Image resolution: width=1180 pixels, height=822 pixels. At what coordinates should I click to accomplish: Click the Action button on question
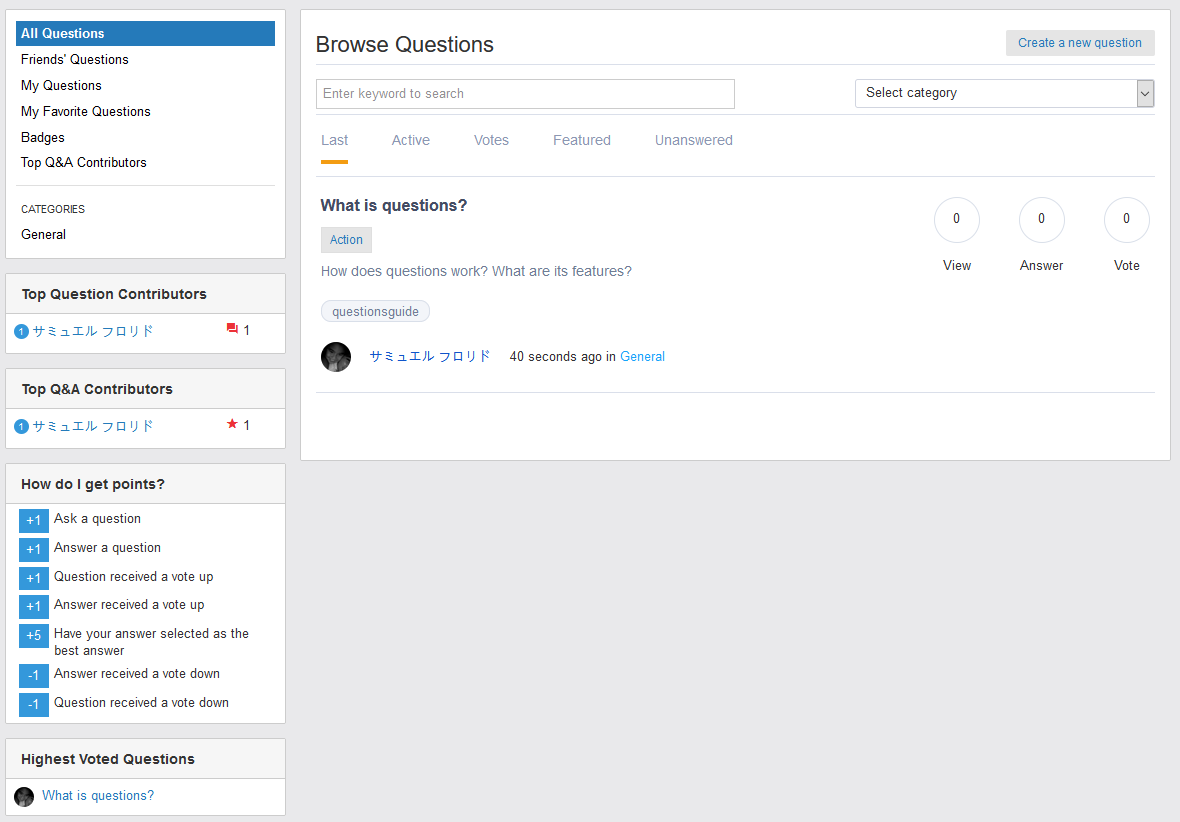pyautogui.click(x=346, y=239)
